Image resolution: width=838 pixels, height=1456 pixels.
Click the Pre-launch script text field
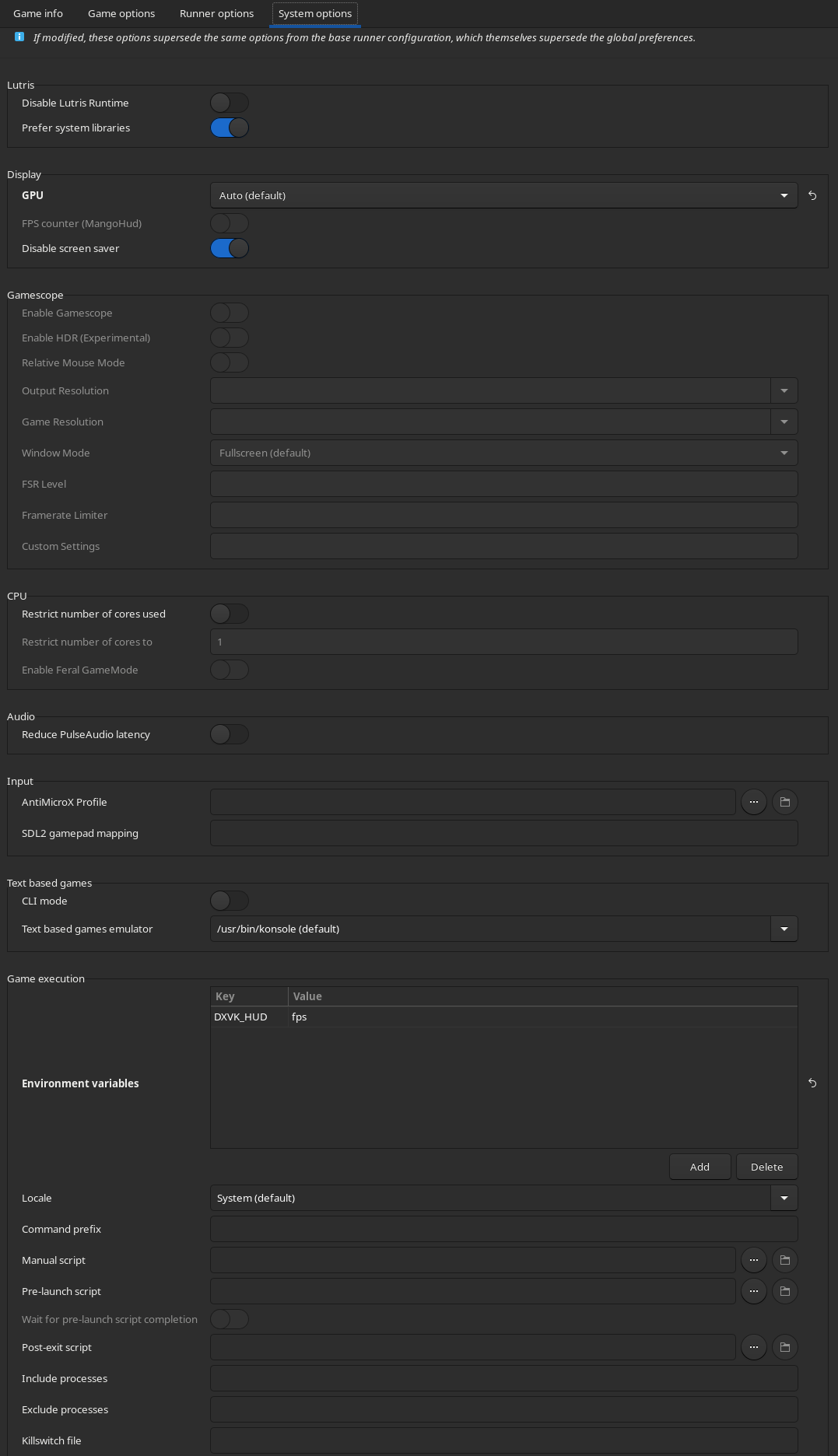[x=473, y=1291]
